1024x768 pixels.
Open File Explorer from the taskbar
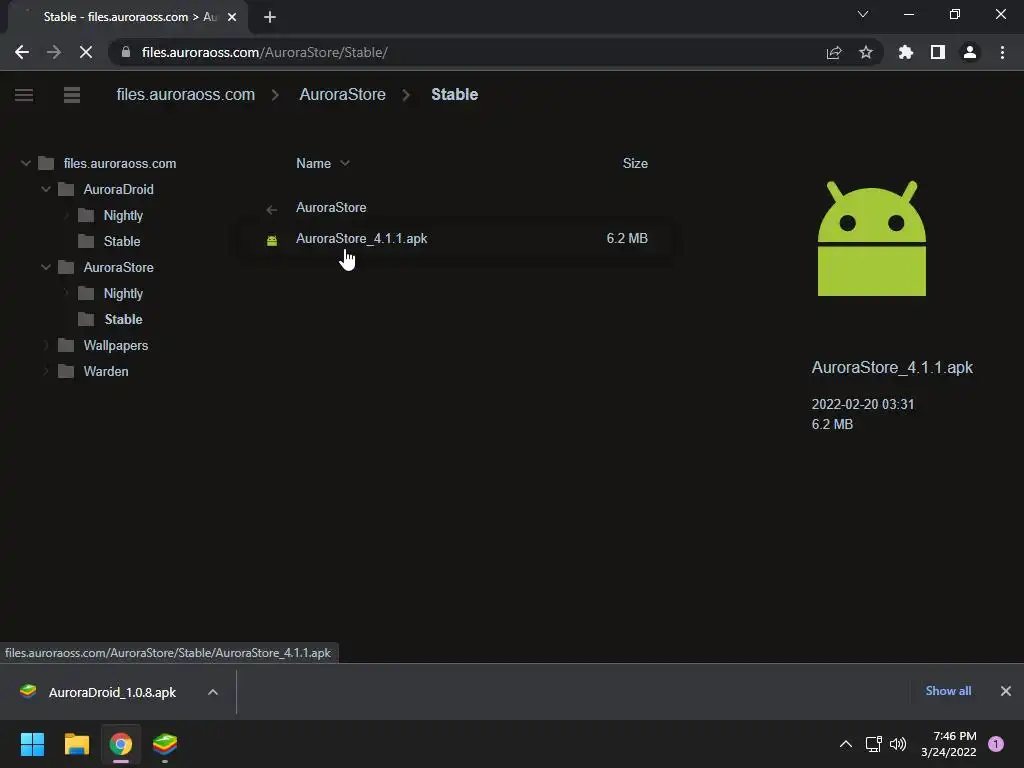tap(77, 744)
